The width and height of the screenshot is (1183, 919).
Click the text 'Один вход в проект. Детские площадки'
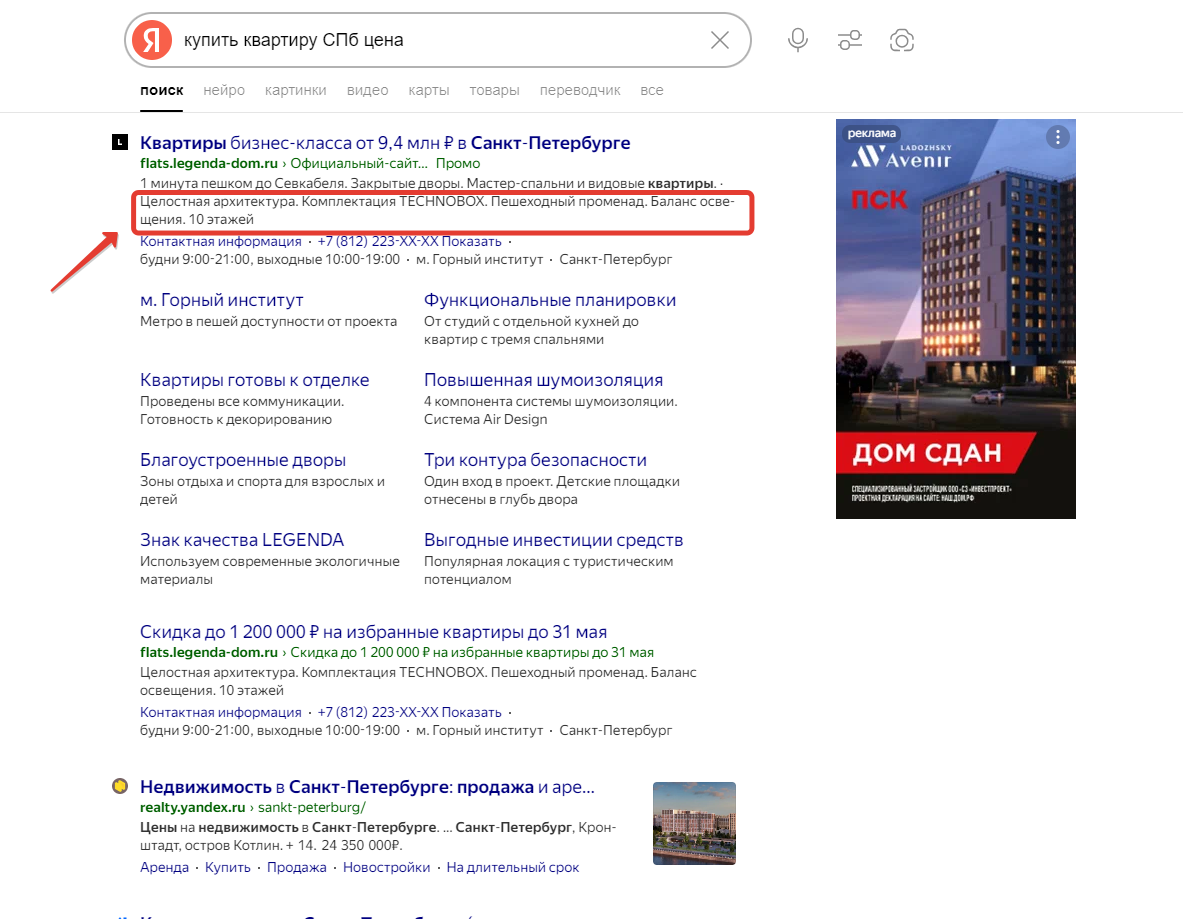[552, 481]
